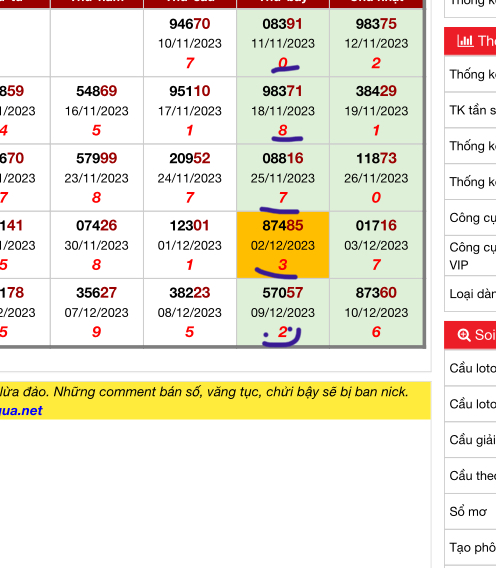
Task: Click the magnifier icon beside Soi heading
Action: [x=464, y=335]
